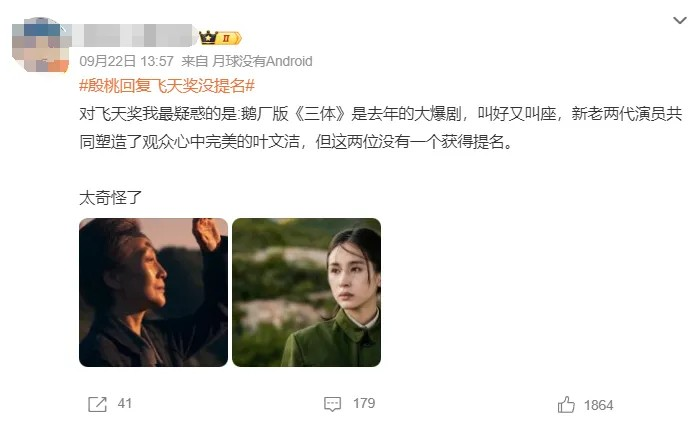Open source link 月球没有Android
The width and height of the screenshot is (696, 425).
(x=262, y=61)
